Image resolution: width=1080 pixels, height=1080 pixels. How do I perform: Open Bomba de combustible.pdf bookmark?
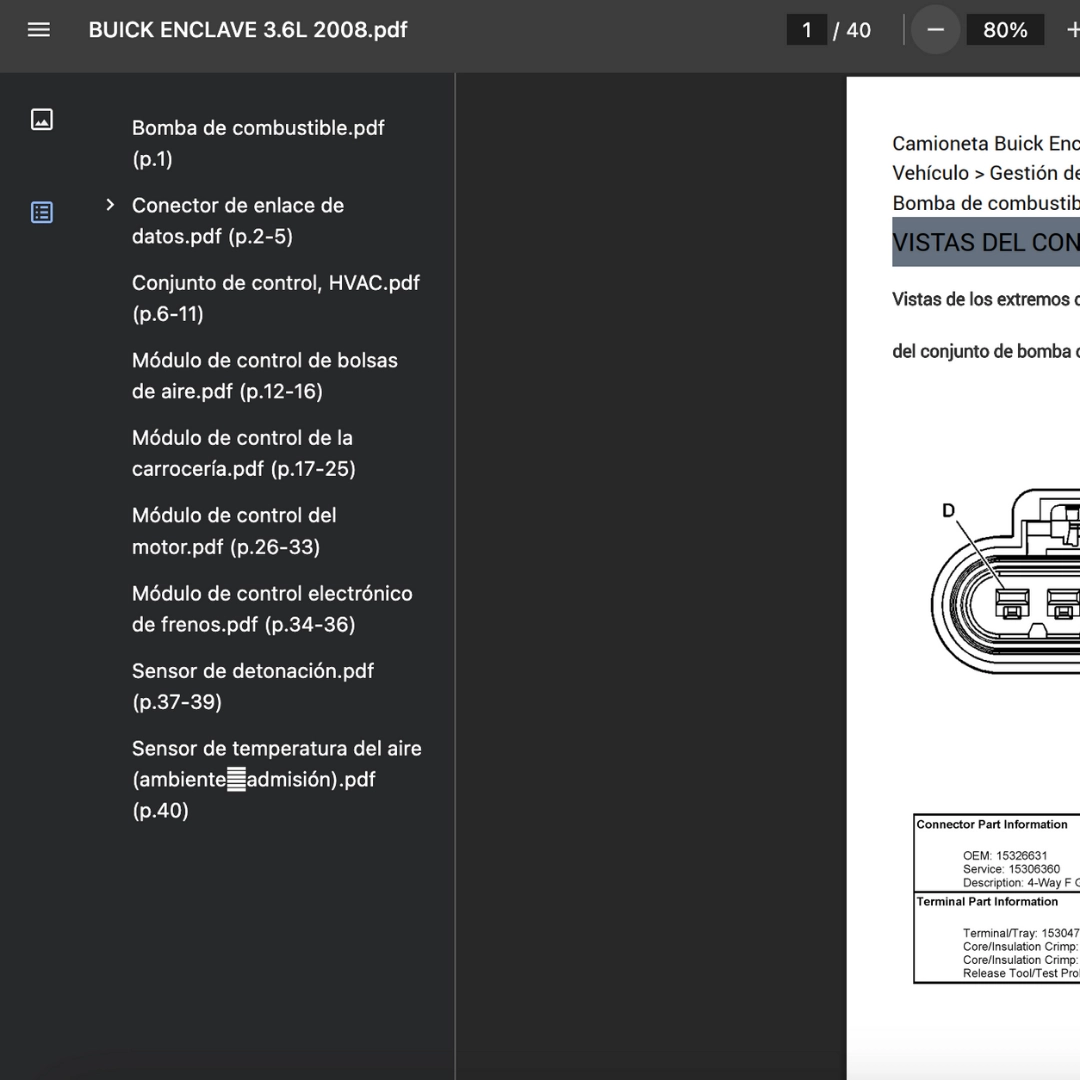pos(258,143)
